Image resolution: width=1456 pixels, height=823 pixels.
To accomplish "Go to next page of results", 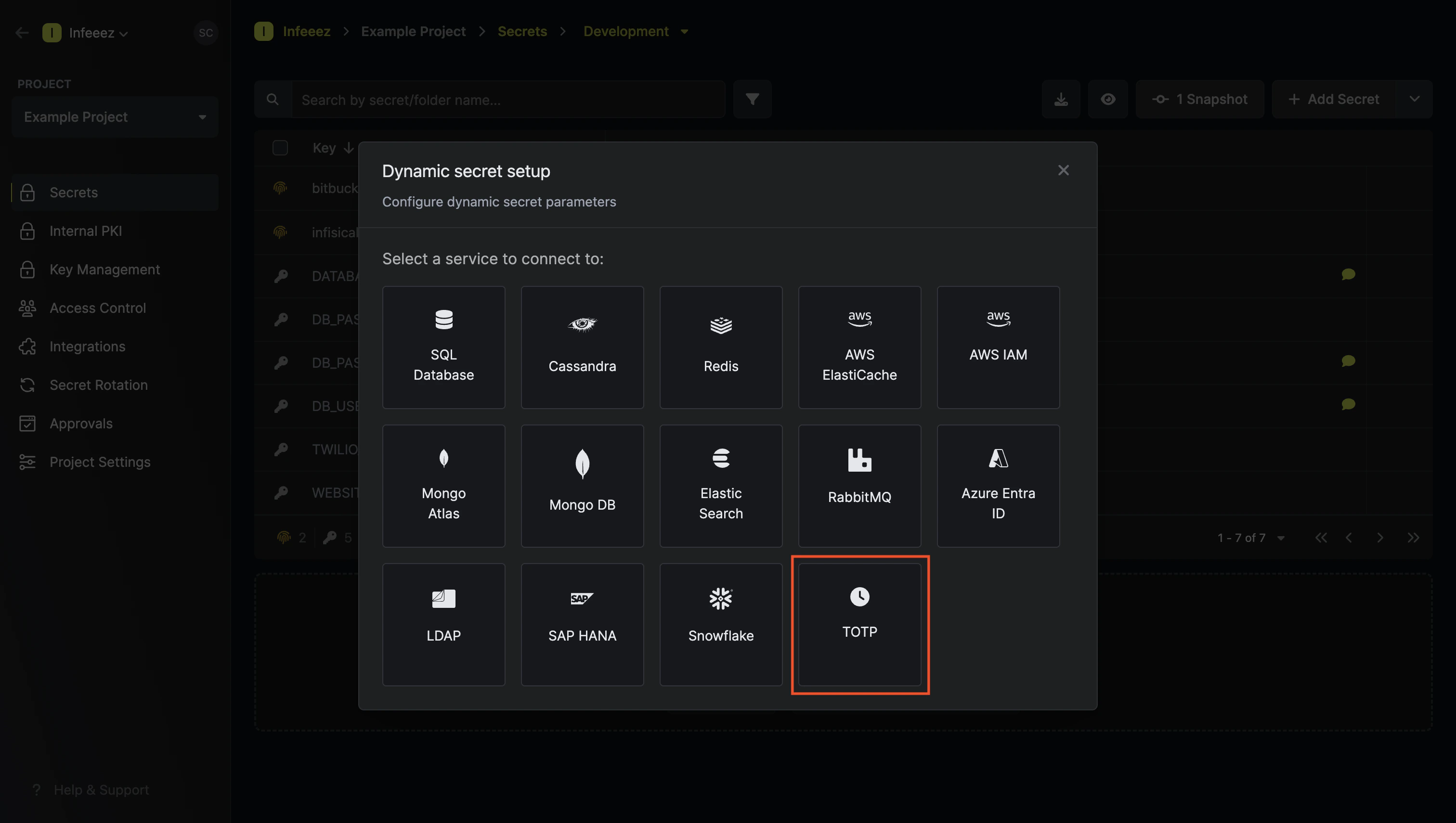I will coord(1380,538).
